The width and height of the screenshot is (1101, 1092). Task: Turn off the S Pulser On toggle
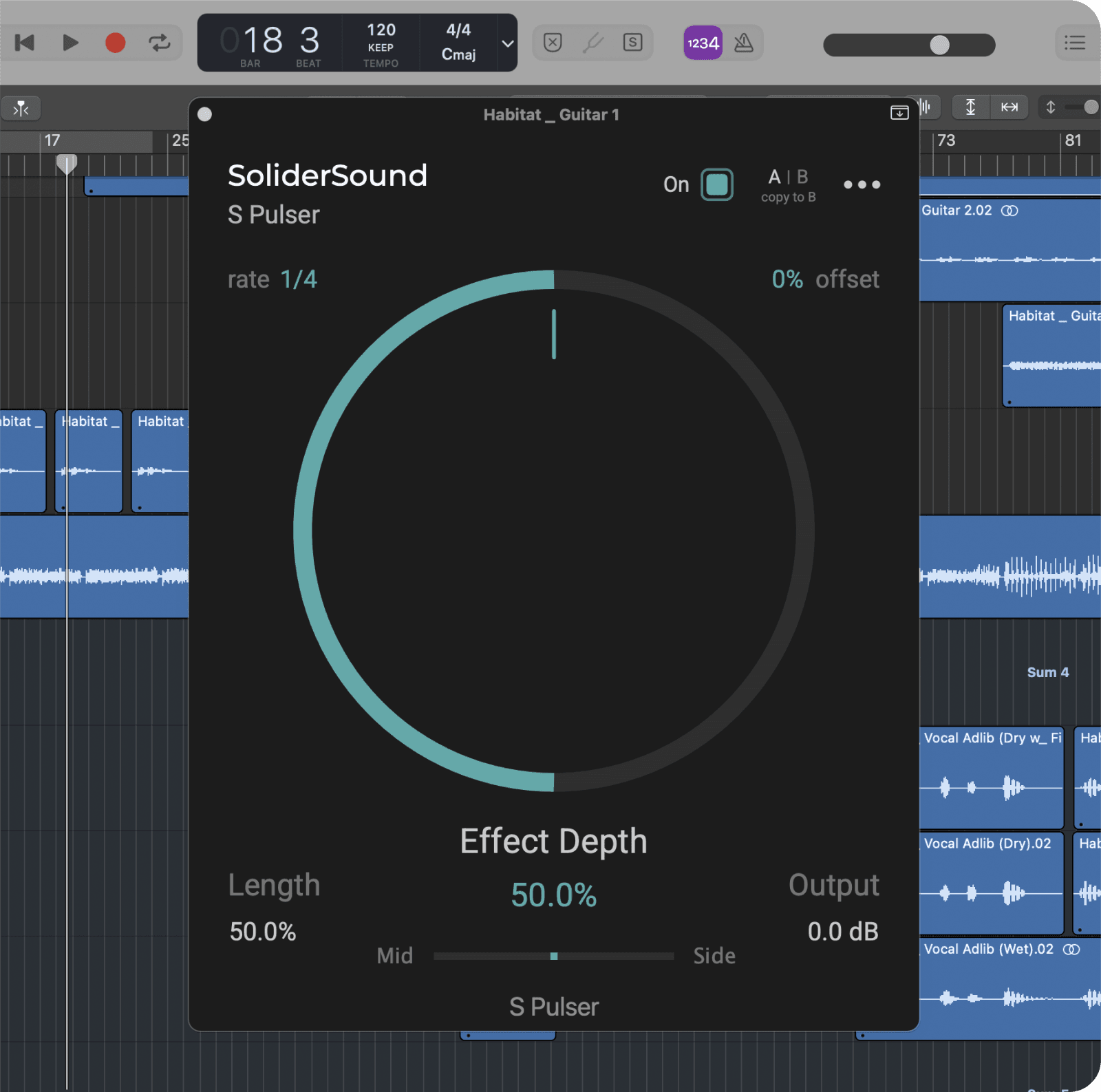click(716, 184)
